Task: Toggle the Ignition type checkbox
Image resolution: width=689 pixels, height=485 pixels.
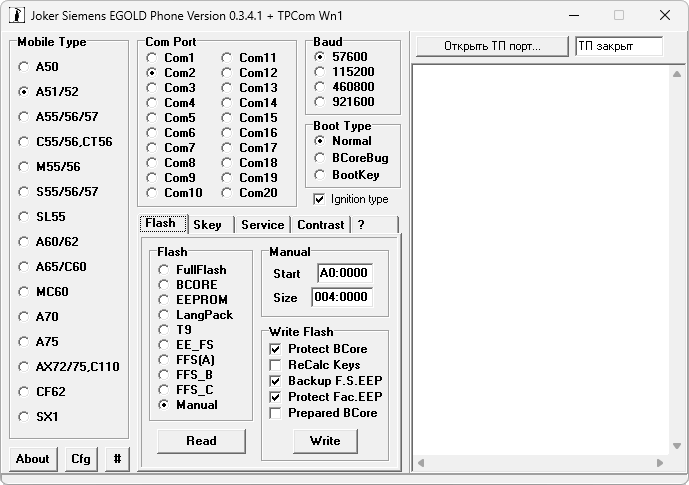Action: point(351,199)
